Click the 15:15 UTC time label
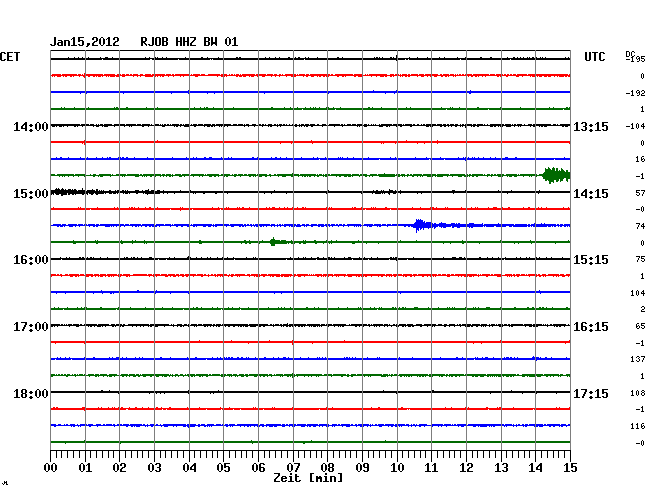Viewport: 650px width, 494px height. [591, 260]
